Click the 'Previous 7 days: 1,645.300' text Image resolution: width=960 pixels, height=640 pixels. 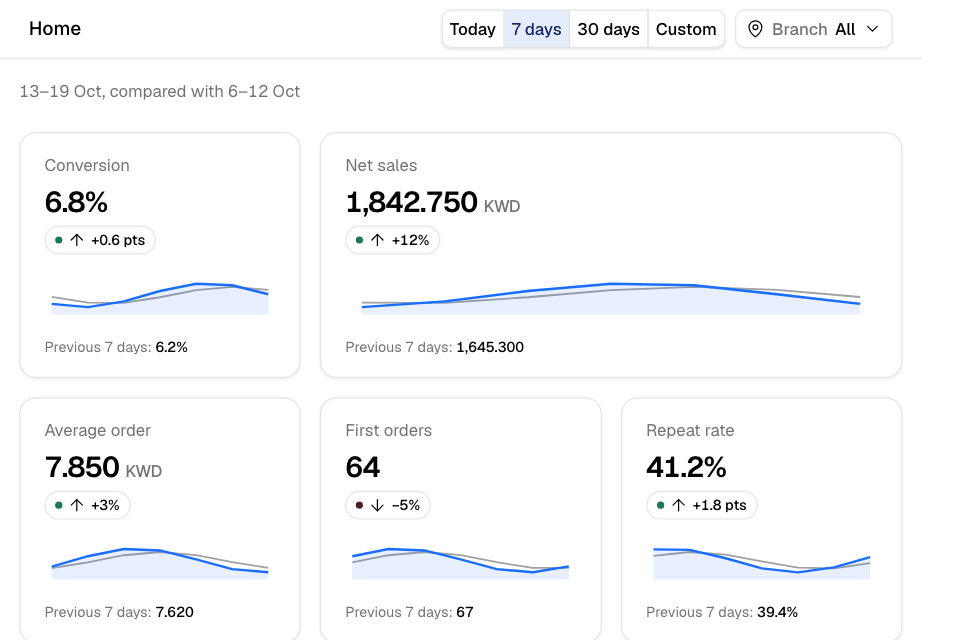coord(435,347)
